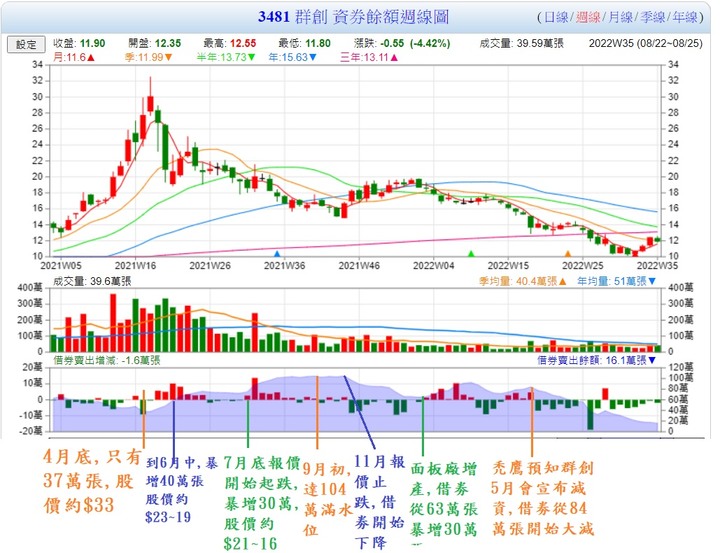Click the 2022W15 x-axis label
720x553 pixels.
[508, 266]
